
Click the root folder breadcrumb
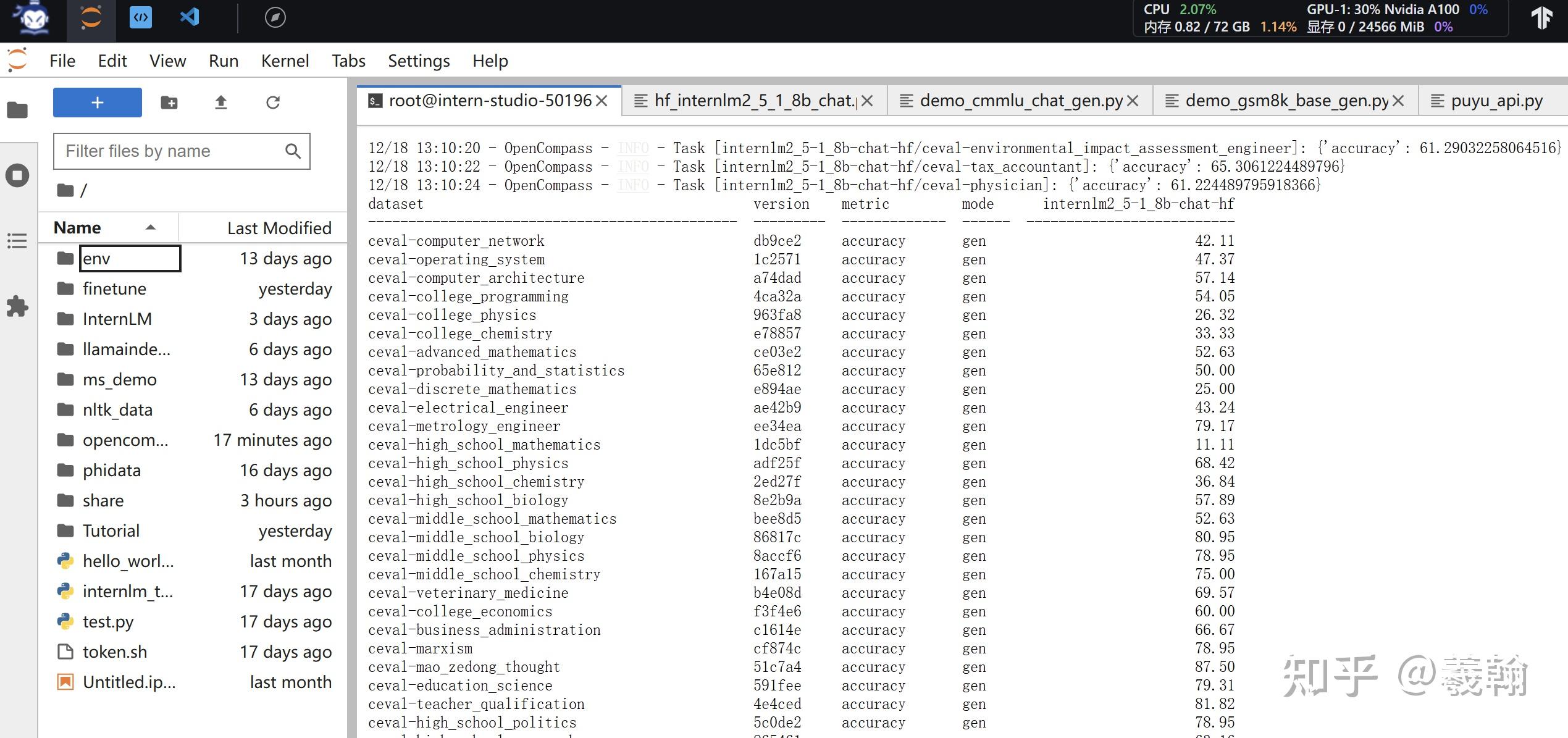pyautogui.click(x=65, y=190)
